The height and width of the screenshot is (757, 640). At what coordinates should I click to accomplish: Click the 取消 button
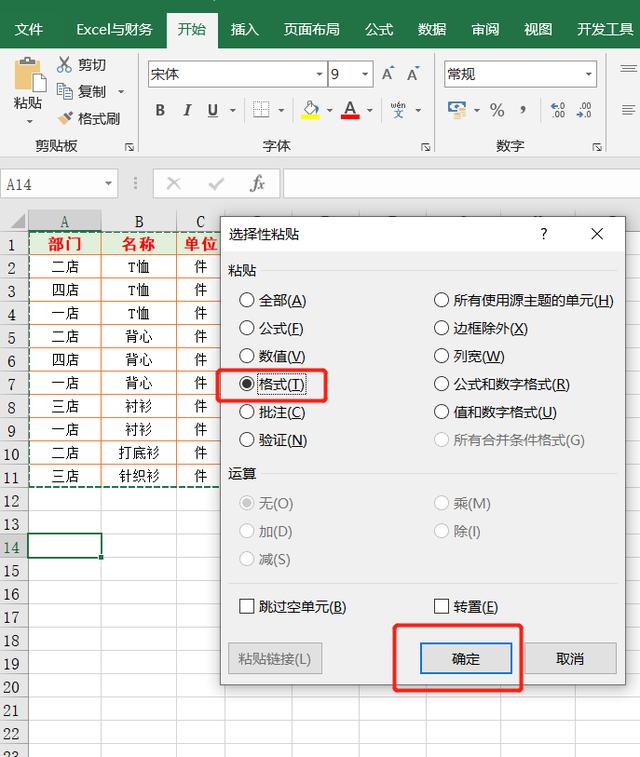[x=570, y=658]
